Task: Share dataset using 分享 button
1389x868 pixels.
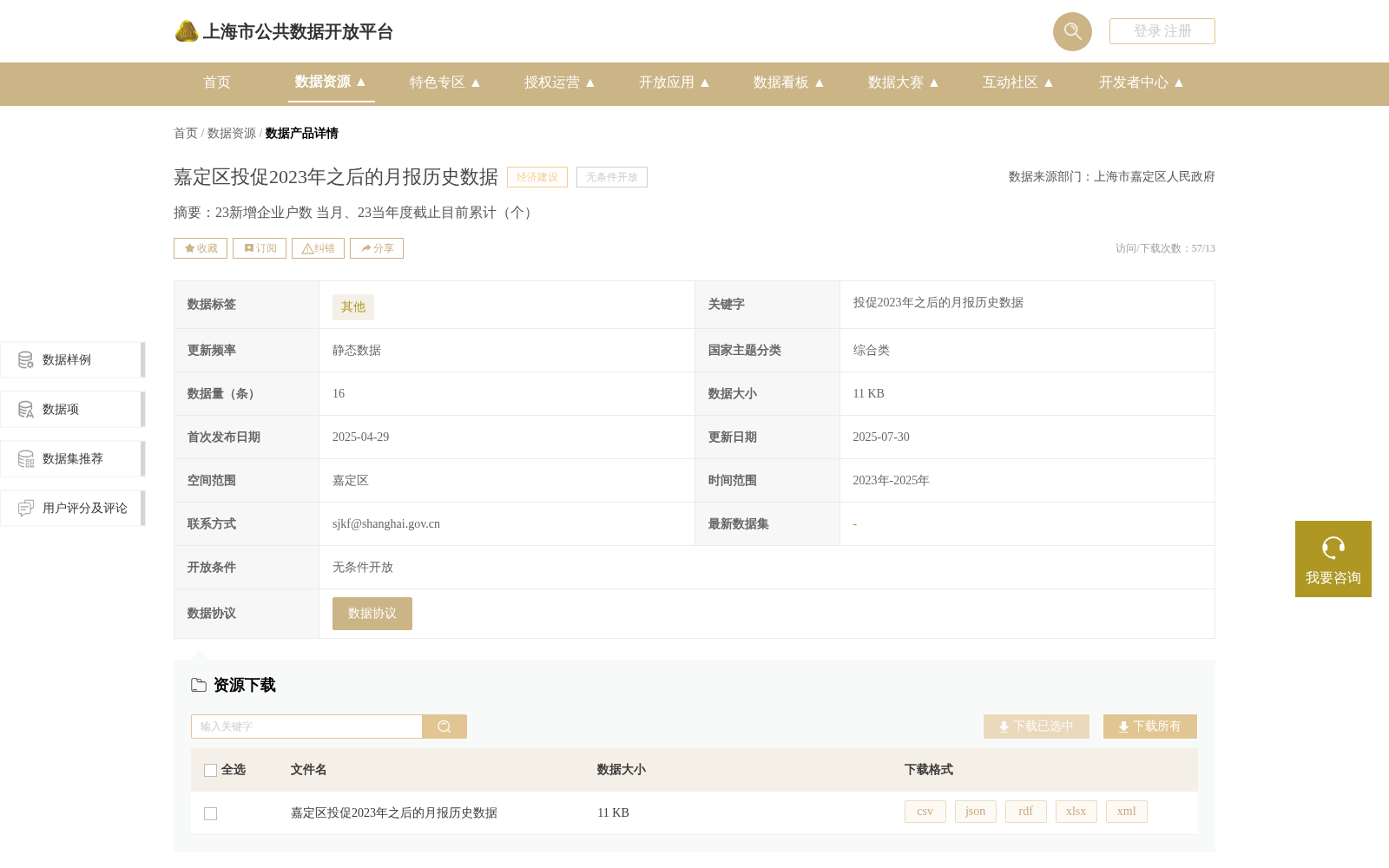Action: [x=377, y=248]
